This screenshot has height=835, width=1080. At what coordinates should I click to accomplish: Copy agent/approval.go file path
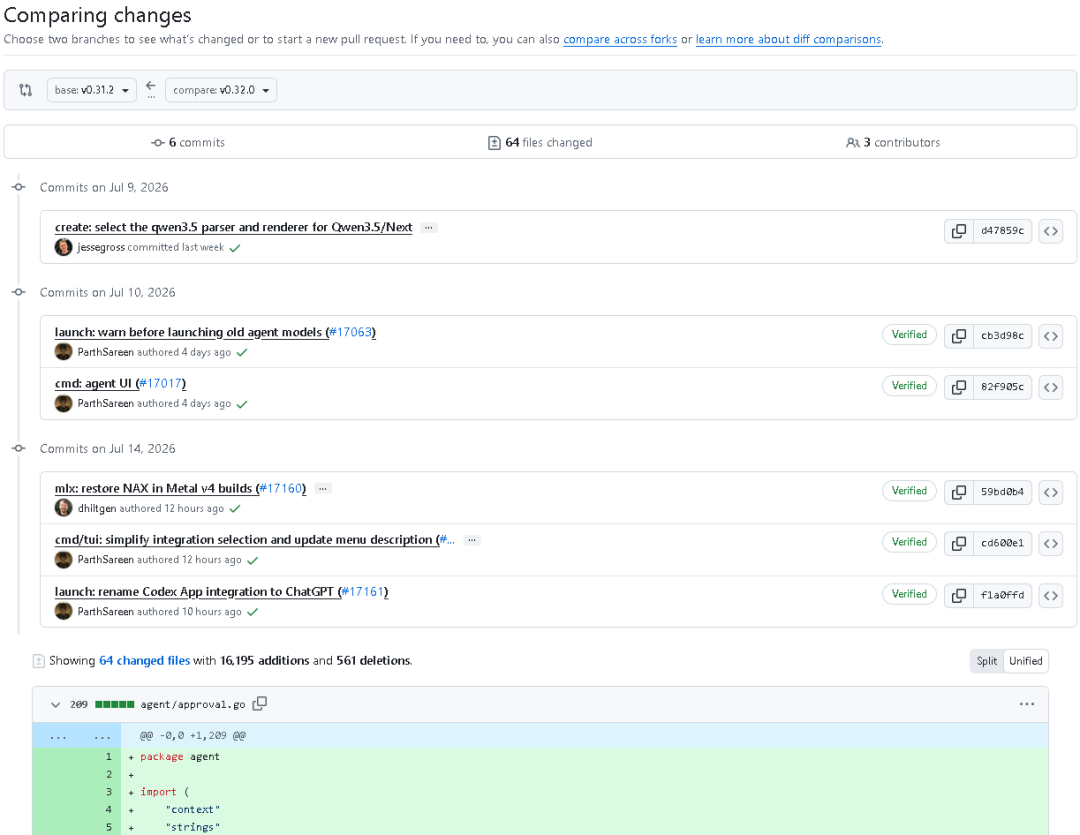[x=260, y=703]
